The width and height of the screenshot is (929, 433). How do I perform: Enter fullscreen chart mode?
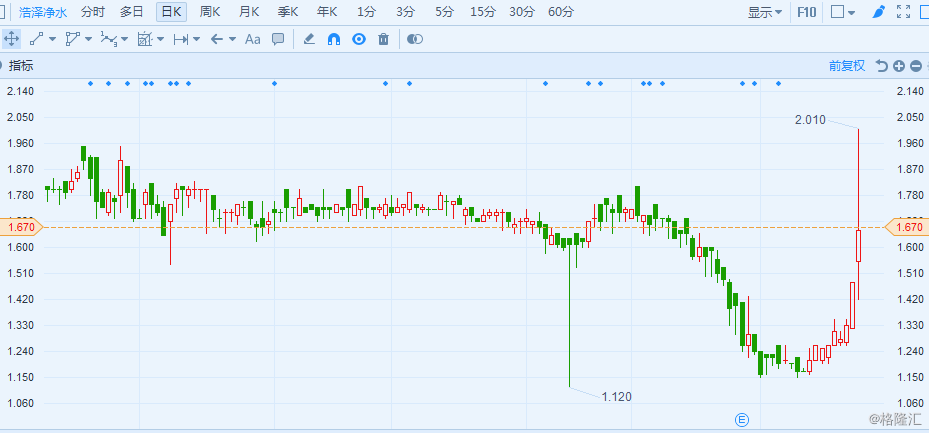(x=905, y=13)
